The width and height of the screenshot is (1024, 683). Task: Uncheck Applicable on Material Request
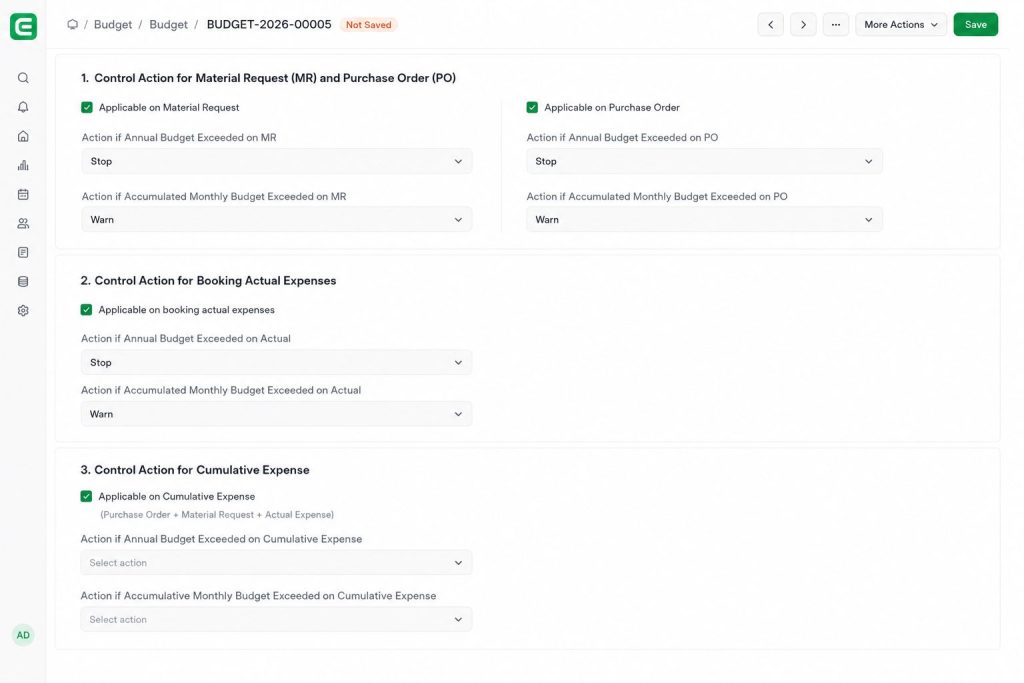point(87,108)
